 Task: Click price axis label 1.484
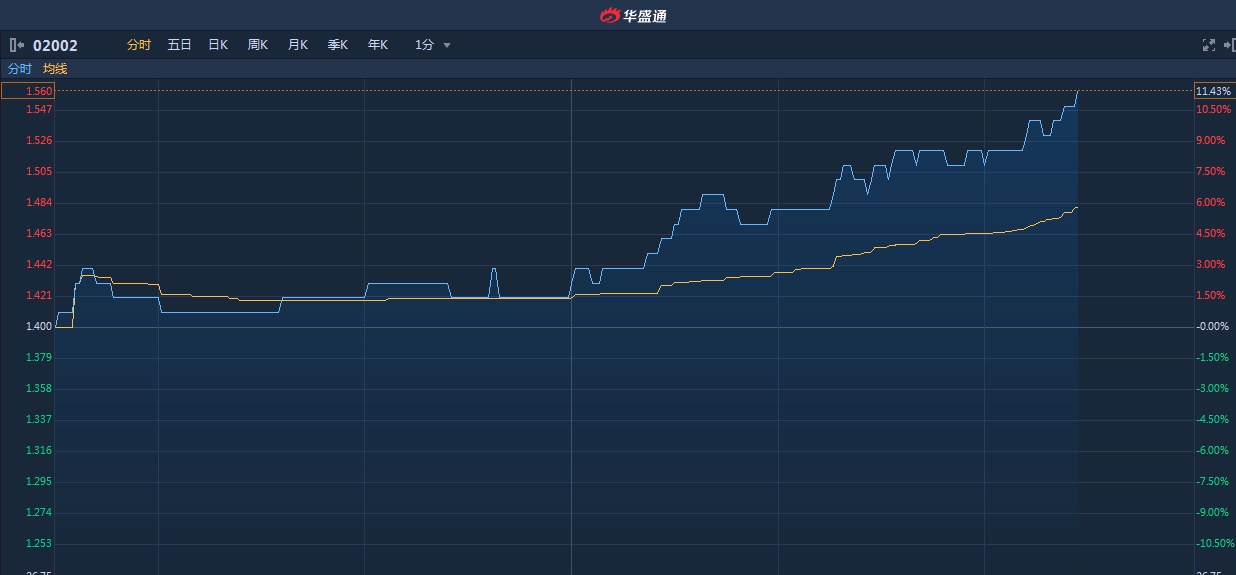[39, 202]
